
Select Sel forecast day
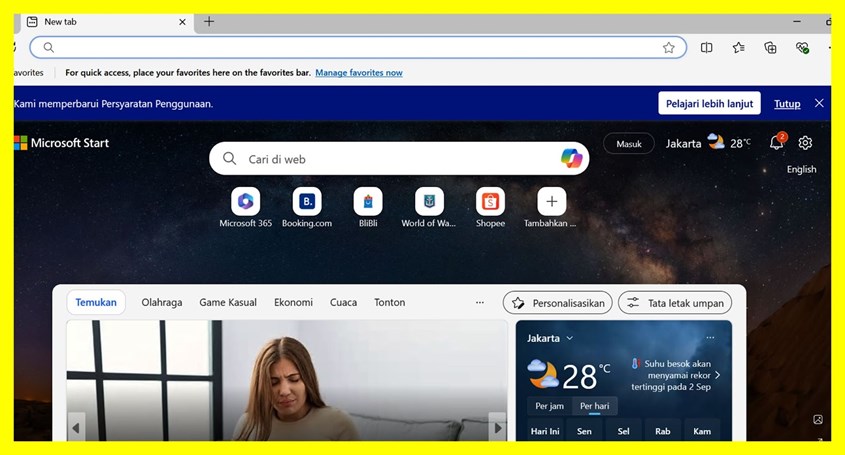(624, 431)
